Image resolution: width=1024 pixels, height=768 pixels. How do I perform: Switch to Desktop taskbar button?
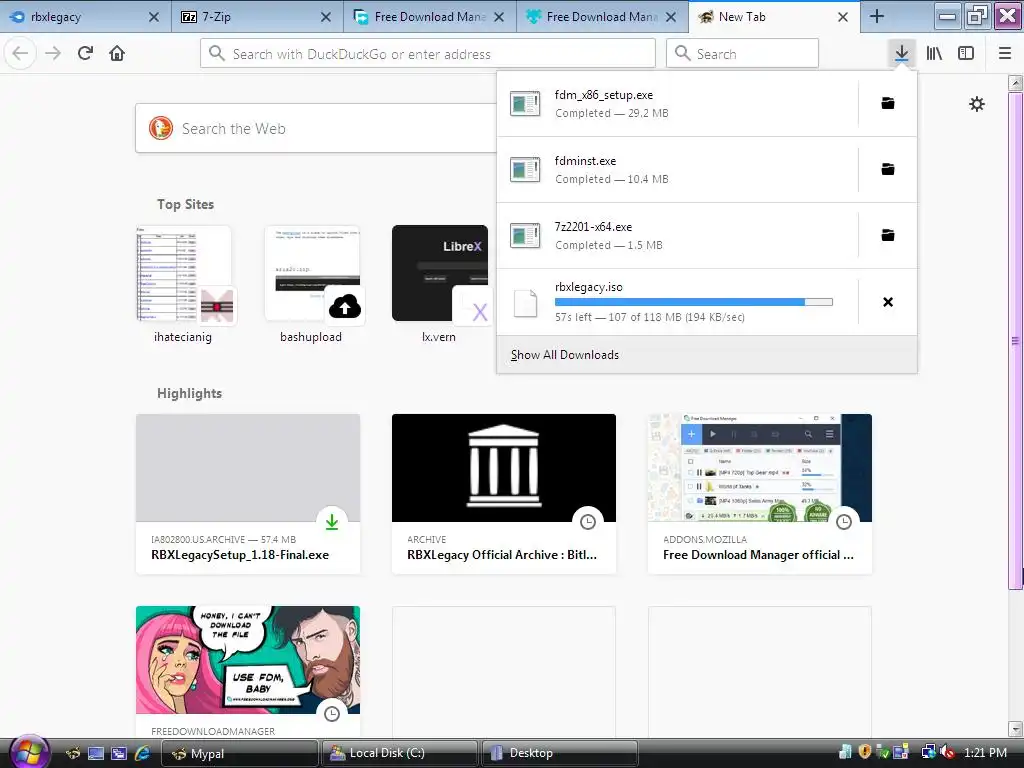(558, 754)
